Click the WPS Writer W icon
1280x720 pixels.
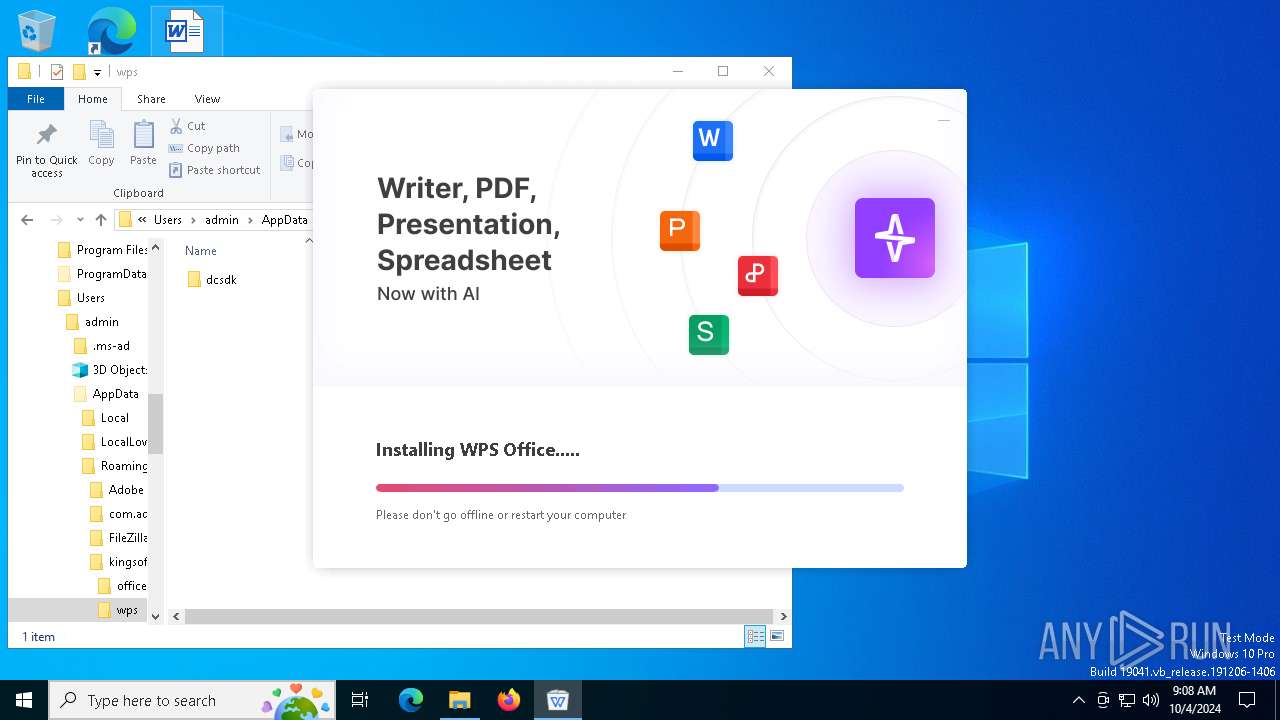point(712,140)
